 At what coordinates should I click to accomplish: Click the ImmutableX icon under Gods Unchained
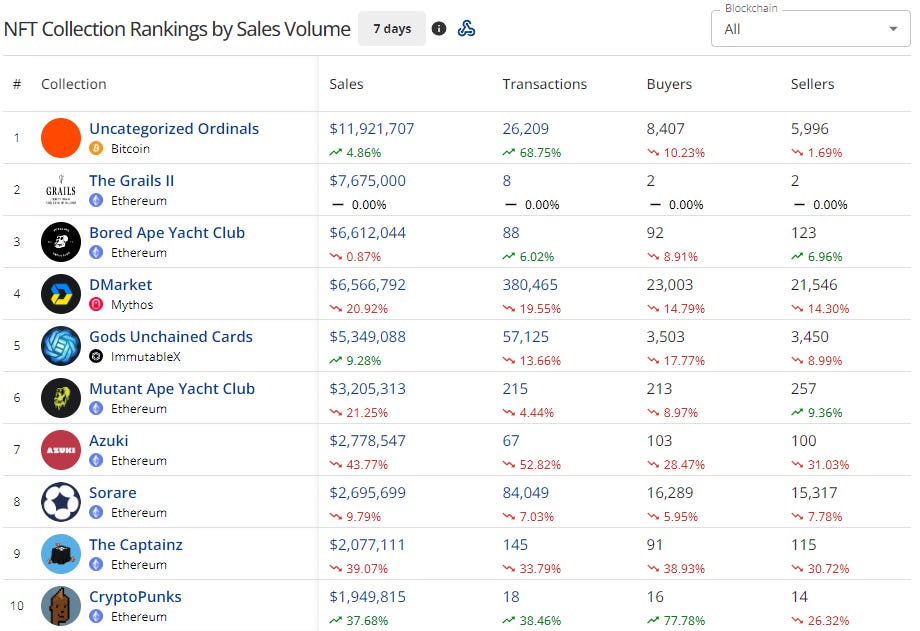point(96,356)
